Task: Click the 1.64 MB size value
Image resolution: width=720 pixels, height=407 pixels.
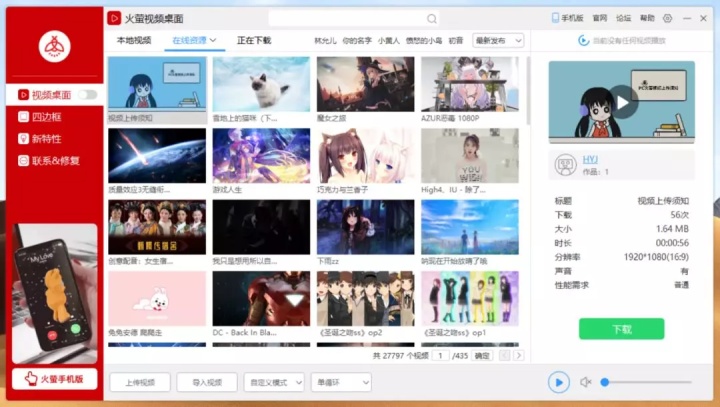Action: point(672,229)
